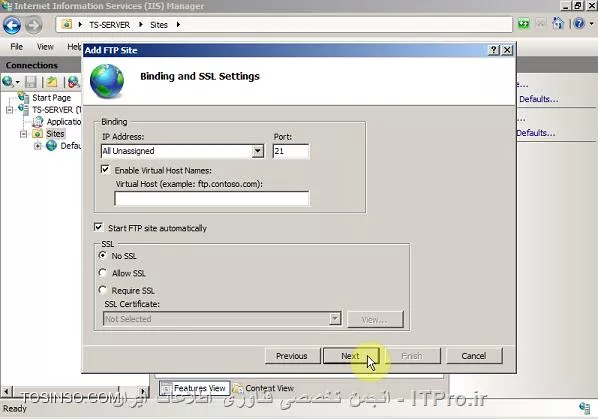
Task: Open the Connect icon dropdown arrow
Action: [x=18, y=82]
